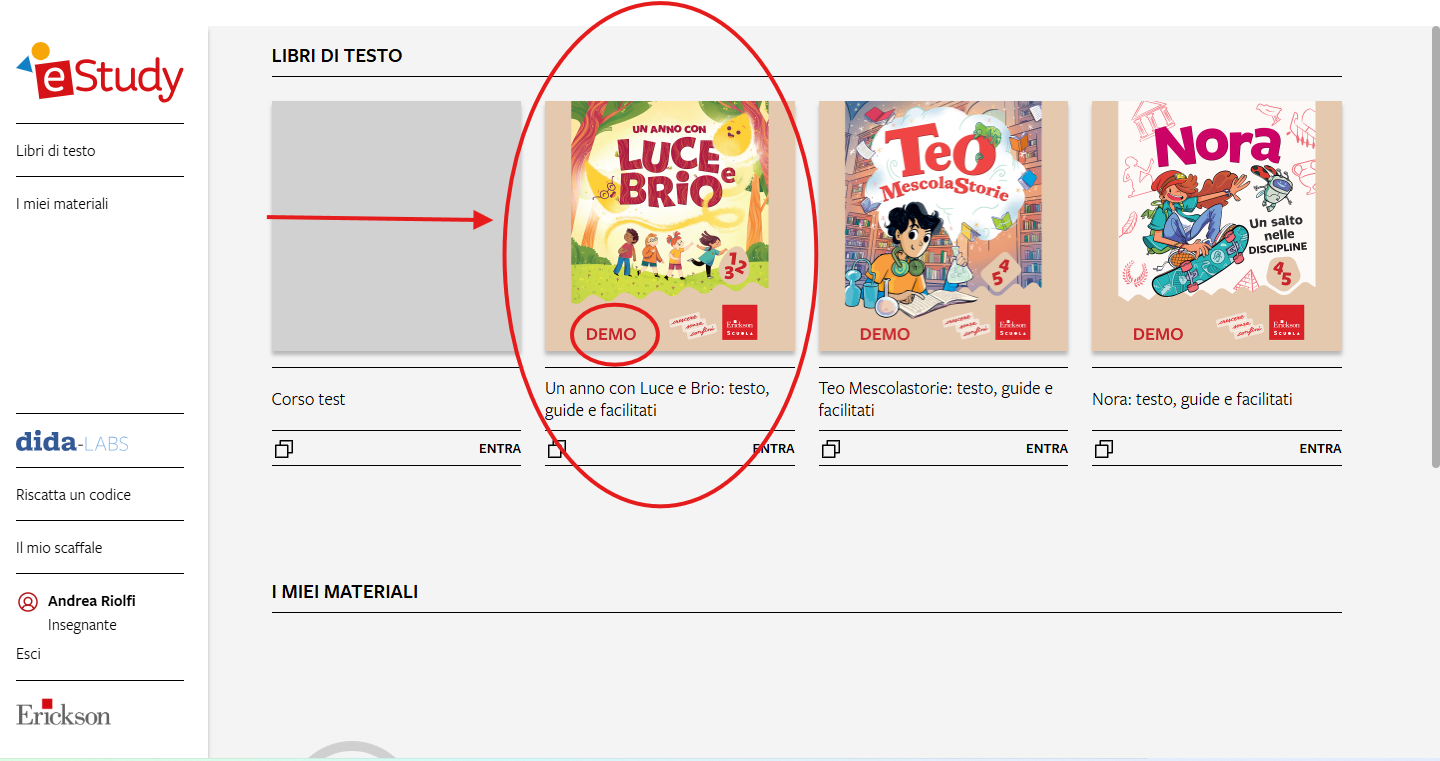This screenshot has height=761, width=1440.
Task: Click the Erickson logo in sidebar
Action: [63, 712]
